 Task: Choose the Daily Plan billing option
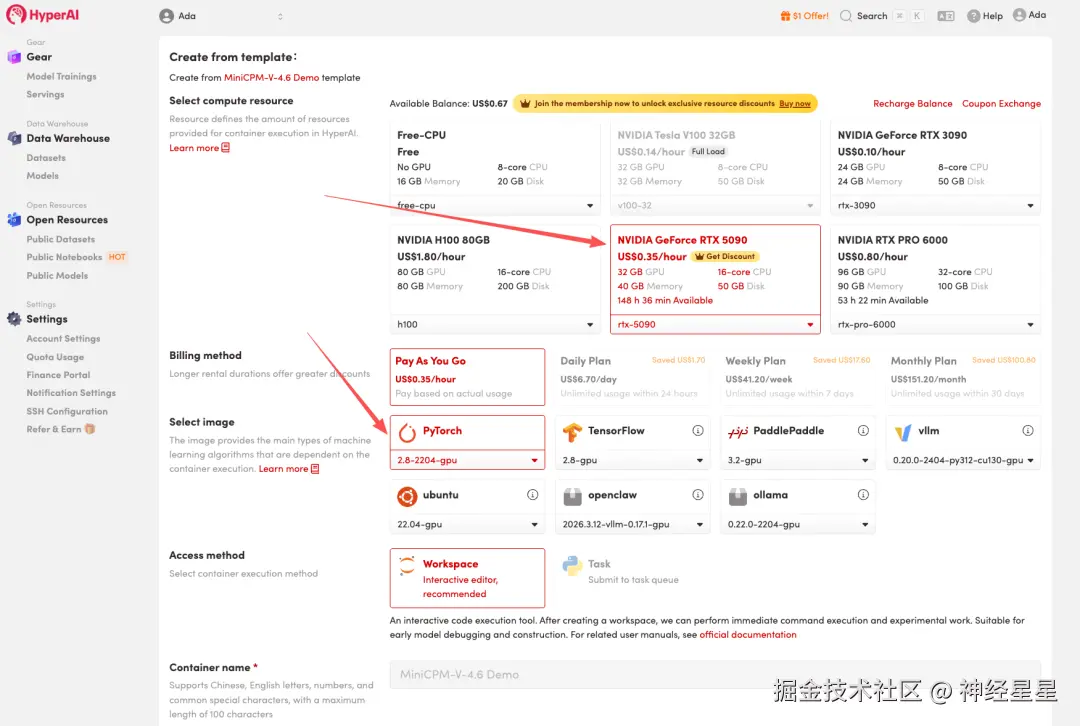tap(632, 377)
